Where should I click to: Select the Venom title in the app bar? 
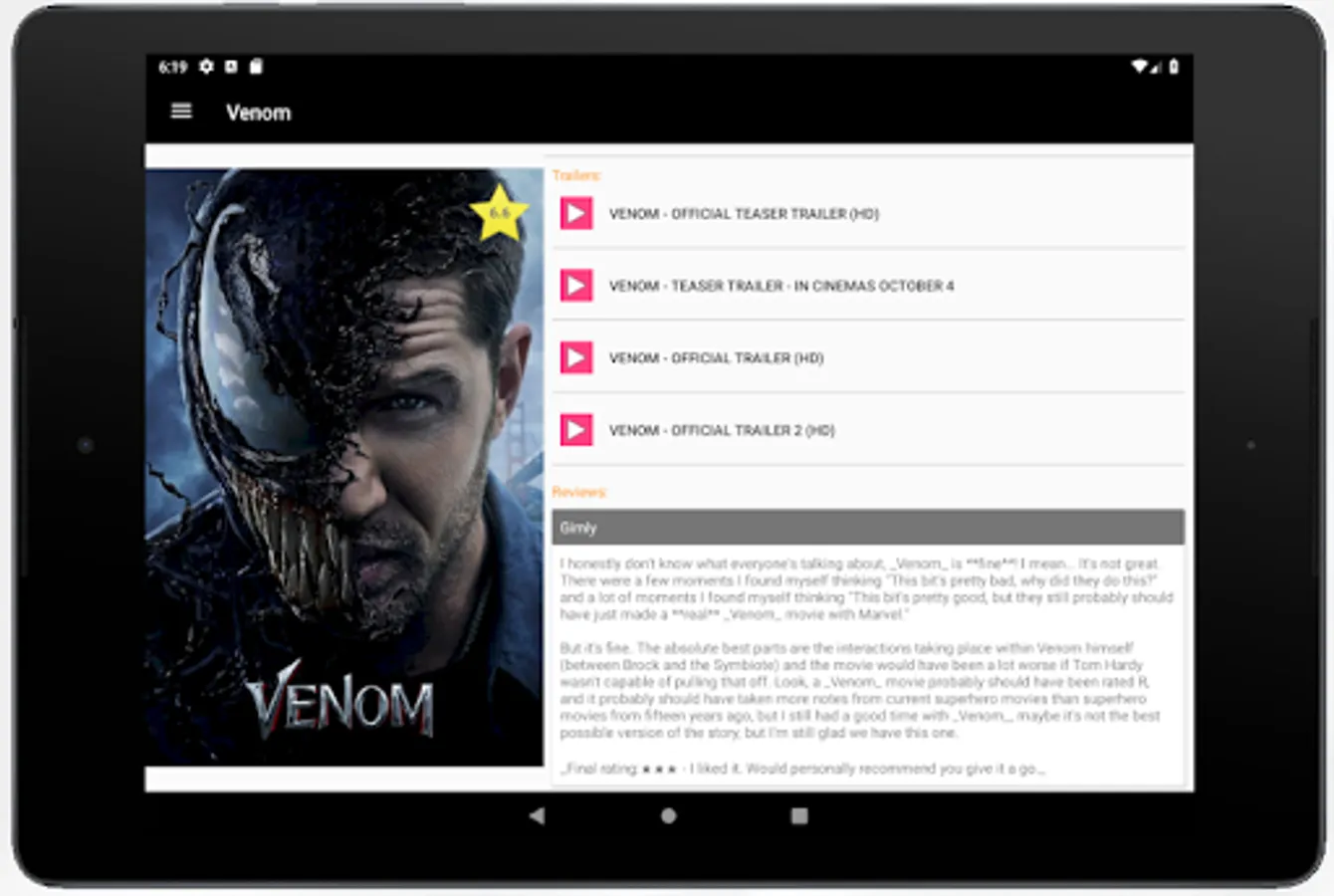[x=258, y=112]
